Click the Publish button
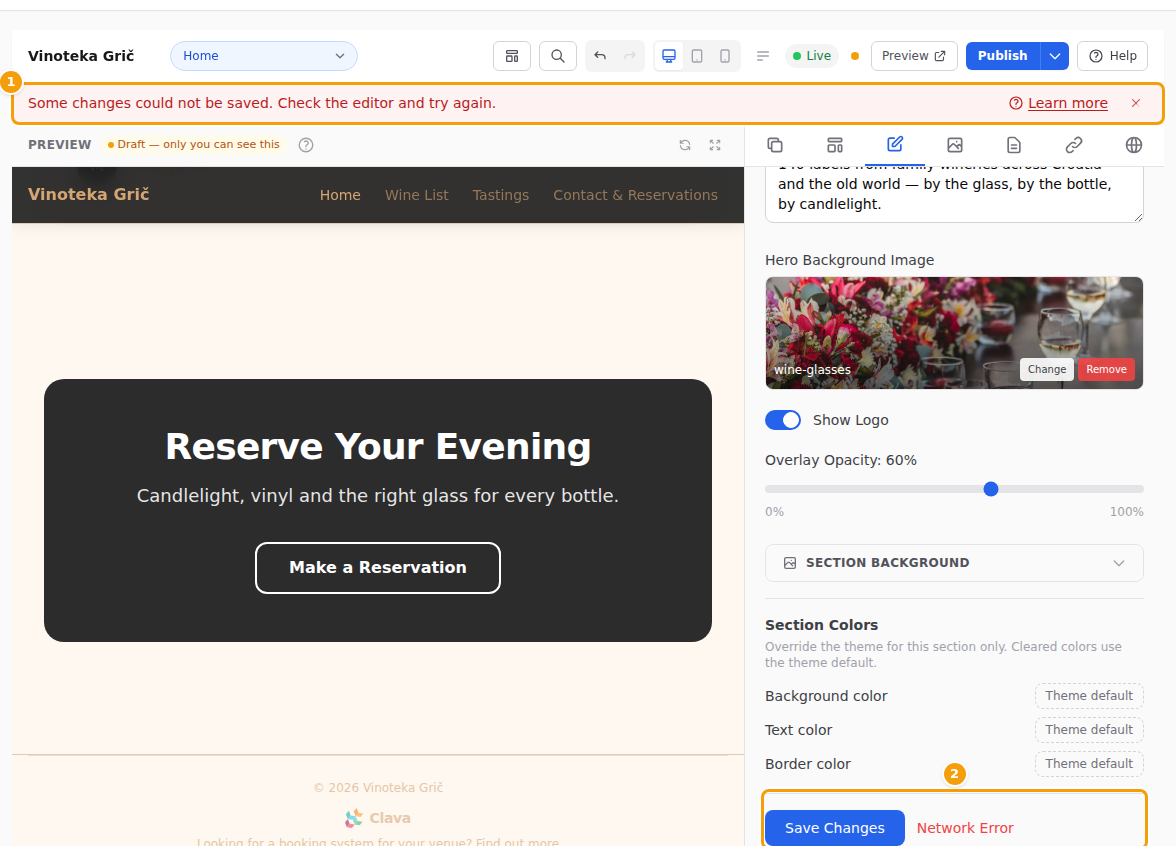The height and width of the screenshot is (846, 1176). click(1002, 56)
